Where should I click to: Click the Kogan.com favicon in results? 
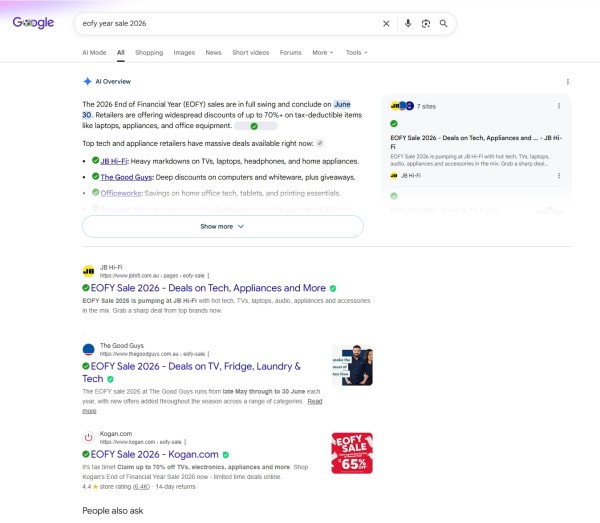88,437
